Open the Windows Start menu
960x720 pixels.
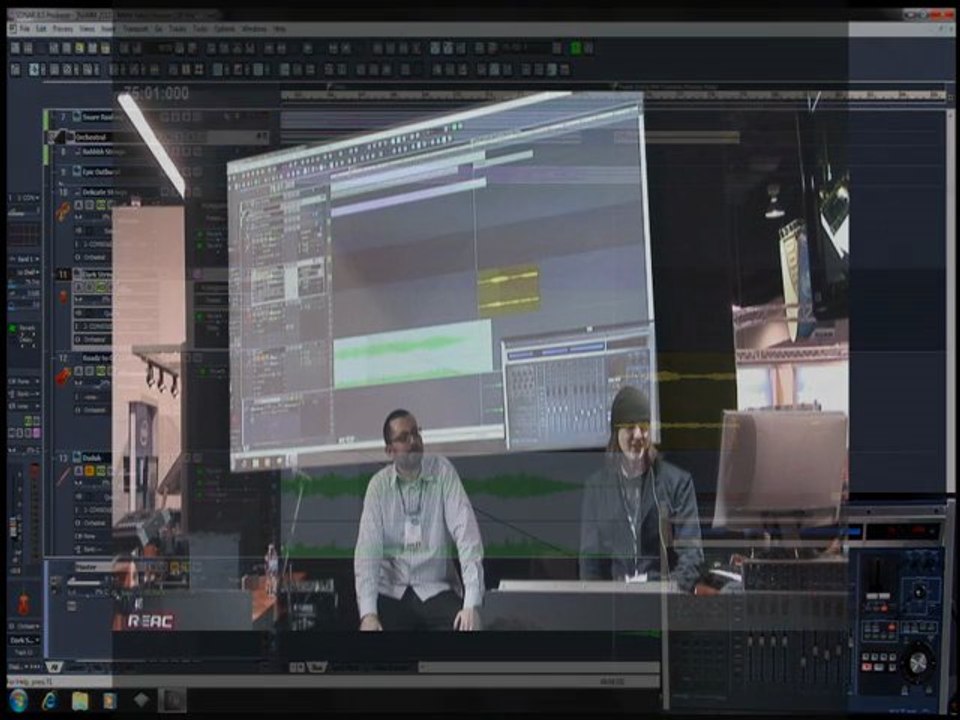18,700
